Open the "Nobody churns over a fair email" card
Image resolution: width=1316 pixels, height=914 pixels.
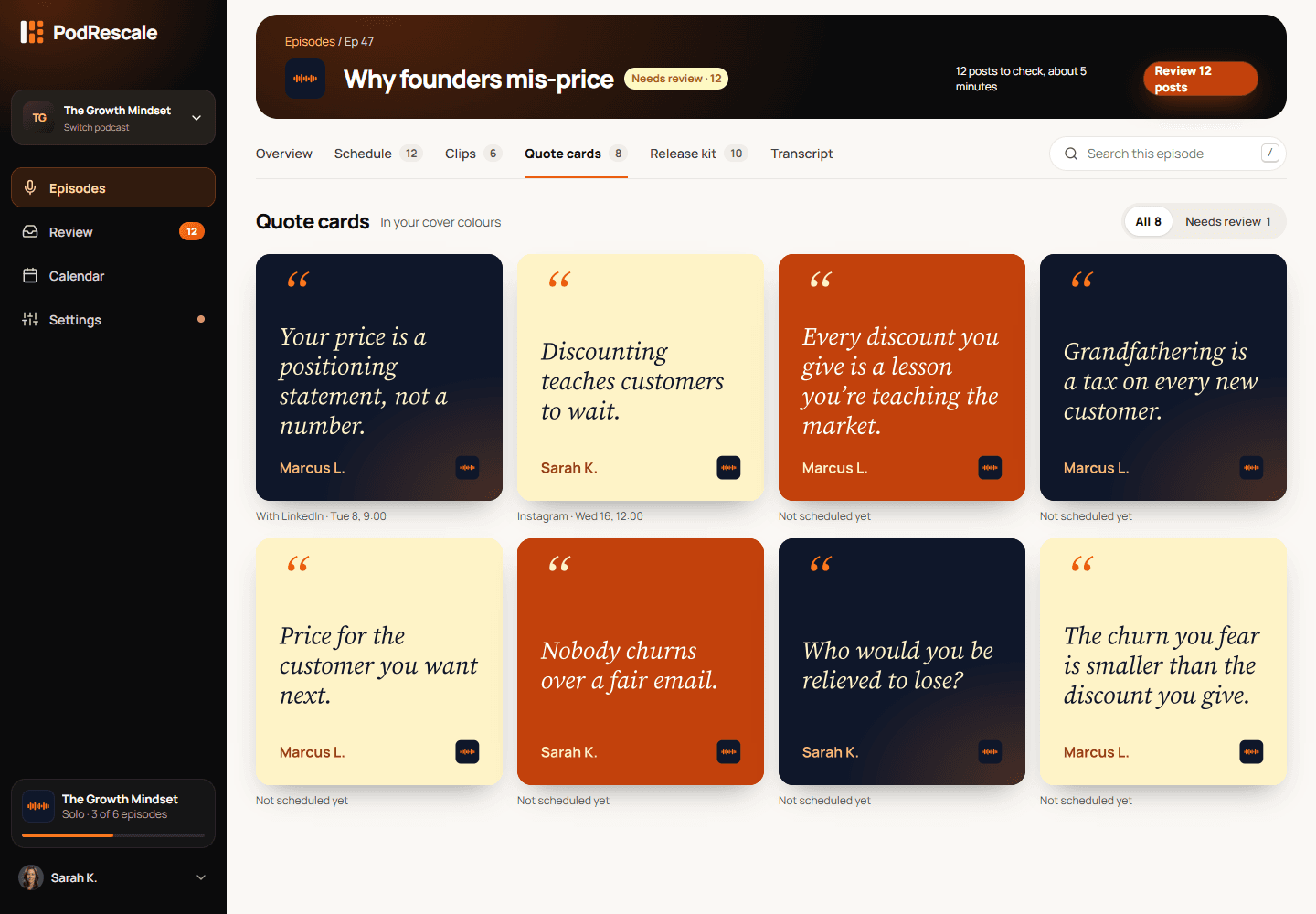click(x=641, y=662)
